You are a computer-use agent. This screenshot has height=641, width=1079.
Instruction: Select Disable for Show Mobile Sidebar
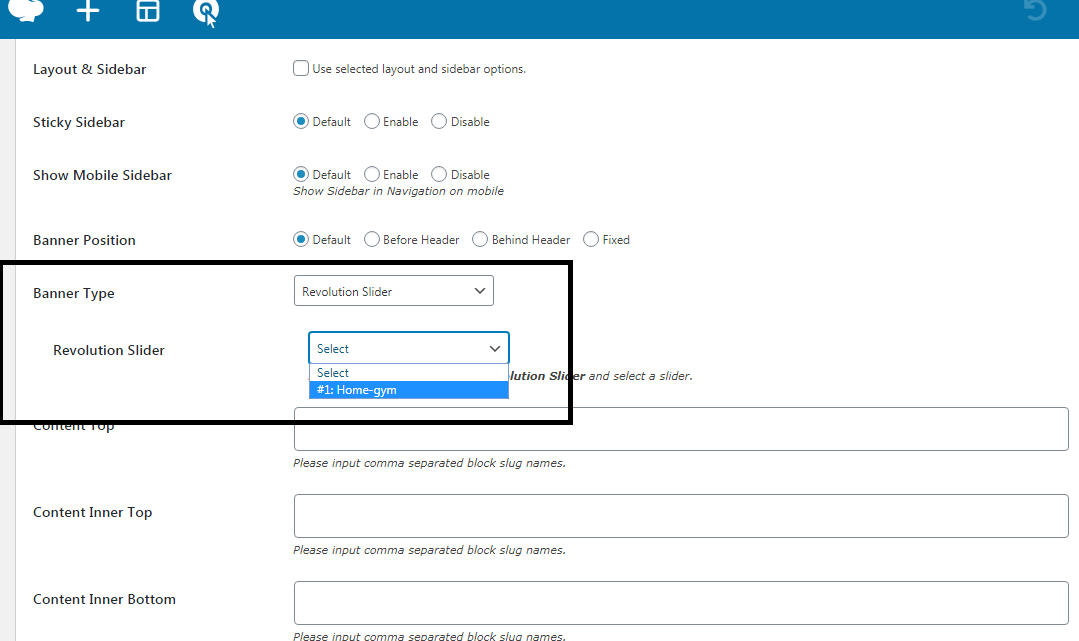439,174
